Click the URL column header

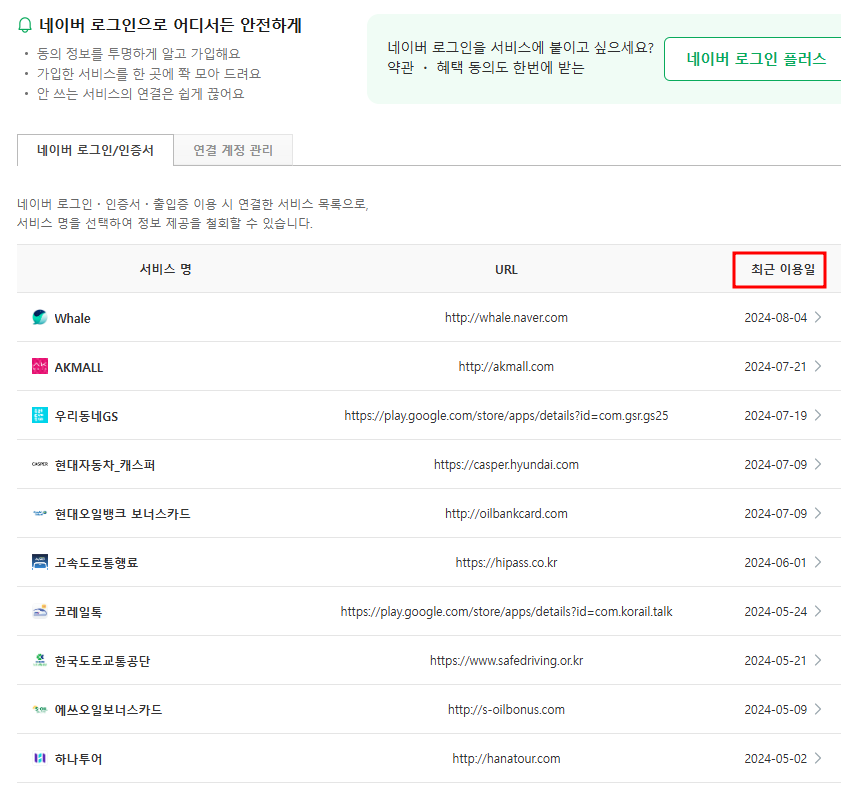click(x=506, y=270)
